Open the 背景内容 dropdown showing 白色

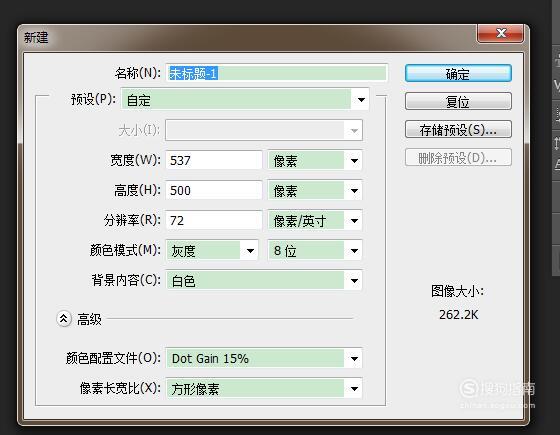click(x=264, y=281)
